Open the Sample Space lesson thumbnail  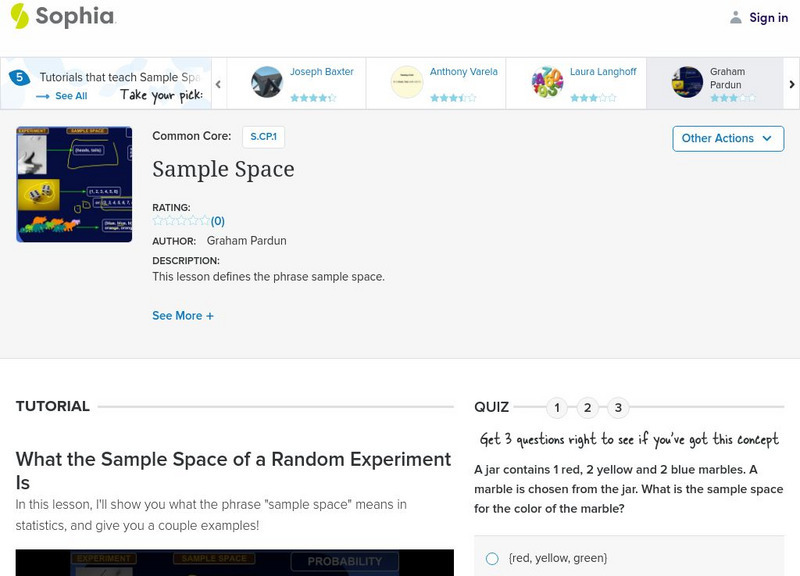tap(74, 184)
